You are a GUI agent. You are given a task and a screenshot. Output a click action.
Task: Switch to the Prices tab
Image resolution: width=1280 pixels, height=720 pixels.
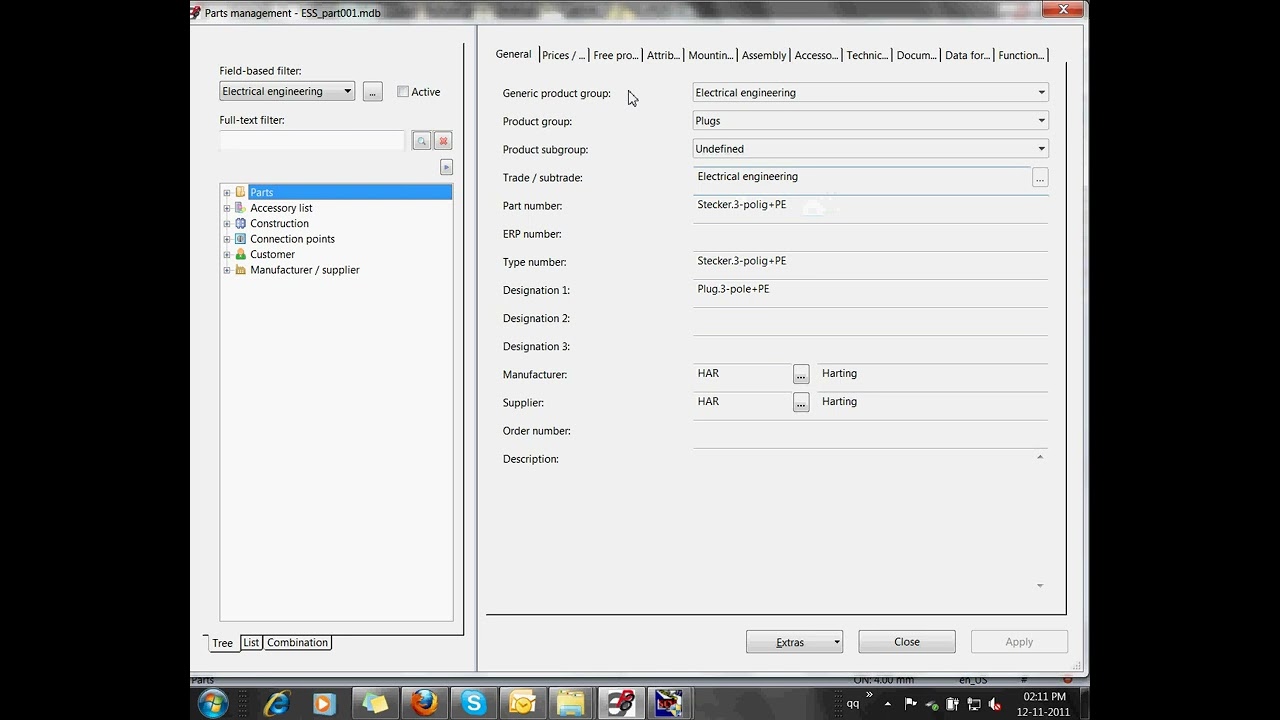(563, 55)
